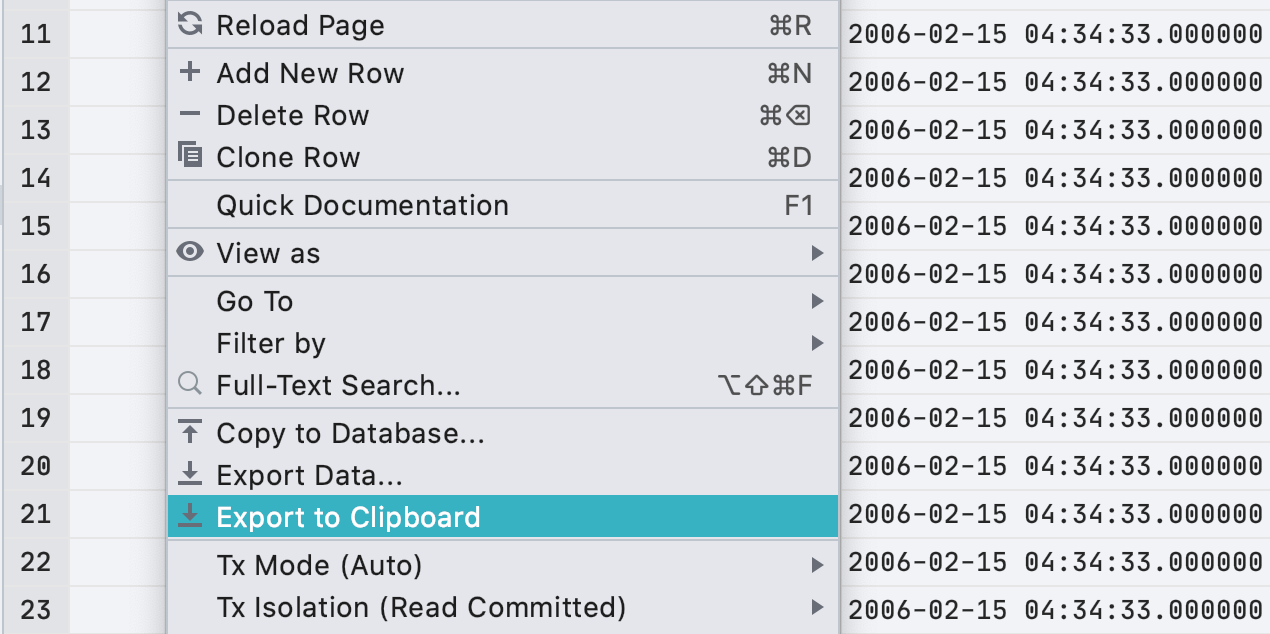Select row number 17 in gutter
1270x634 pixels.
click(35, 322)
